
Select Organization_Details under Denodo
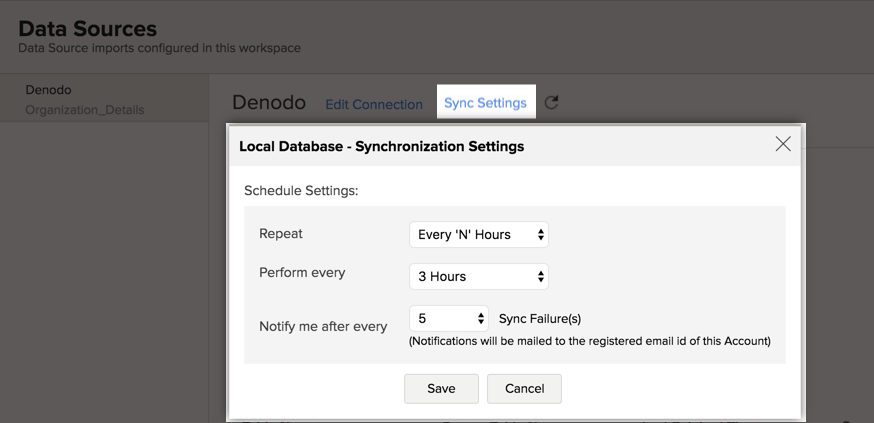(85, 110)
